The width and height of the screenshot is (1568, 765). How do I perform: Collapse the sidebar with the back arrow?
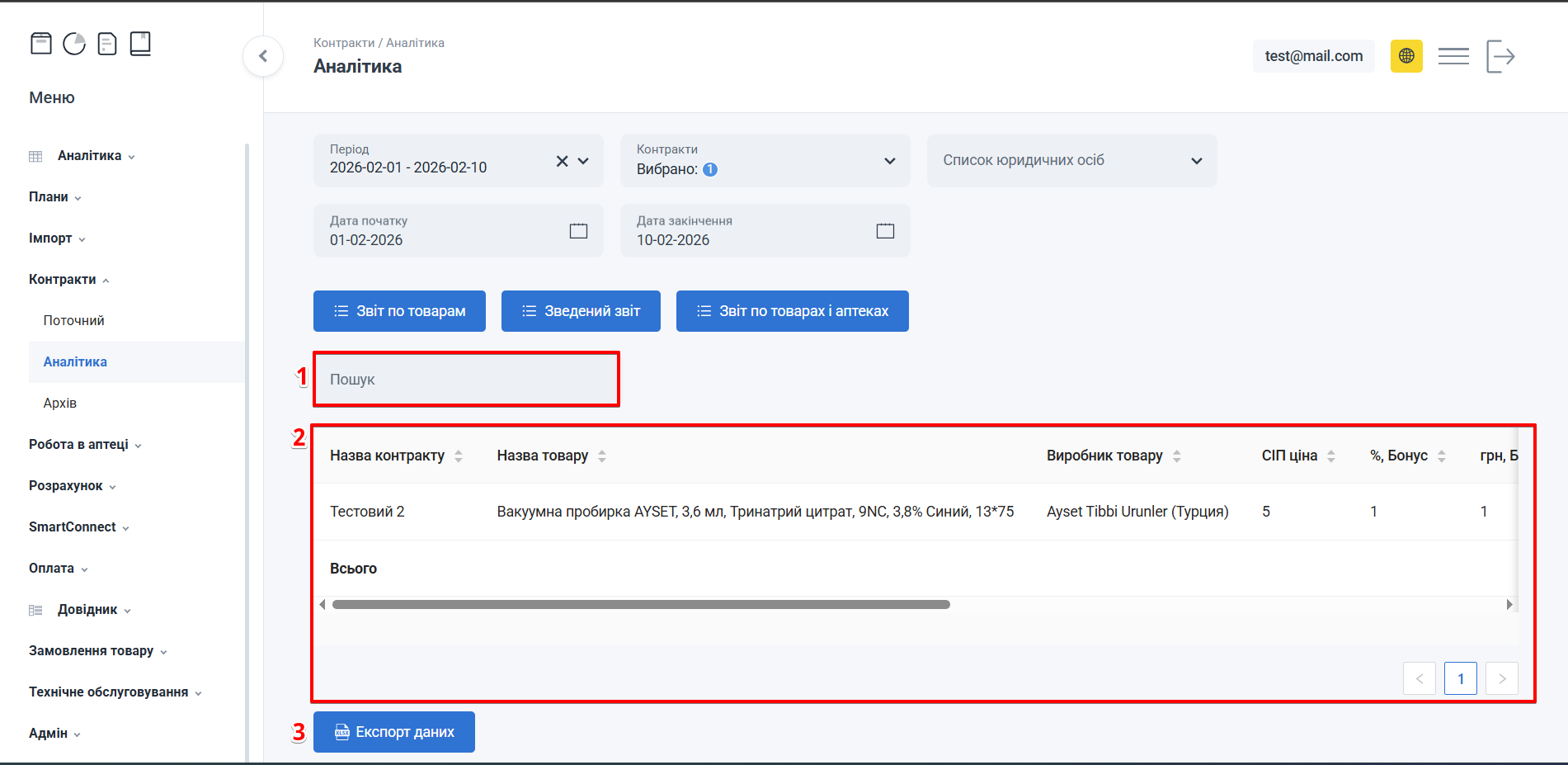[263, 56]
